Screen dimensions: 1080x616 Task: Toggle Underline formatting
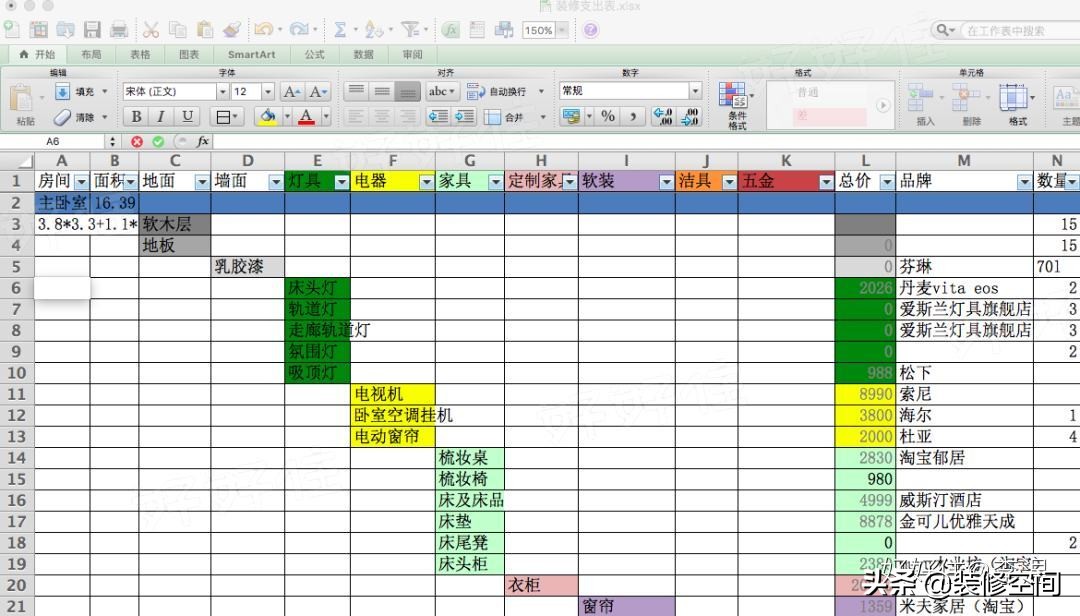coord(187,116)
